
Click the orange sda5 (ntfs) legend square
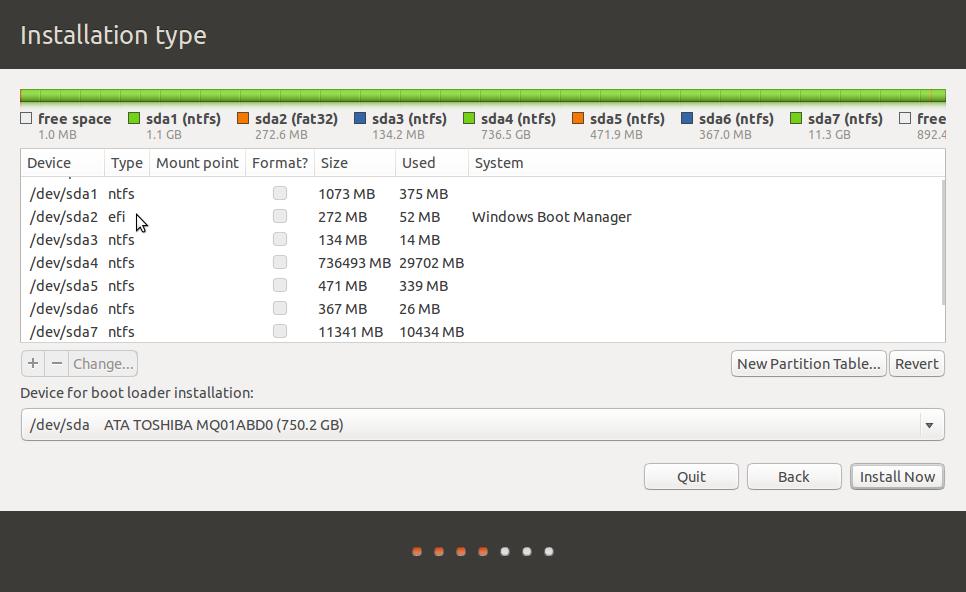pos(576,117)
